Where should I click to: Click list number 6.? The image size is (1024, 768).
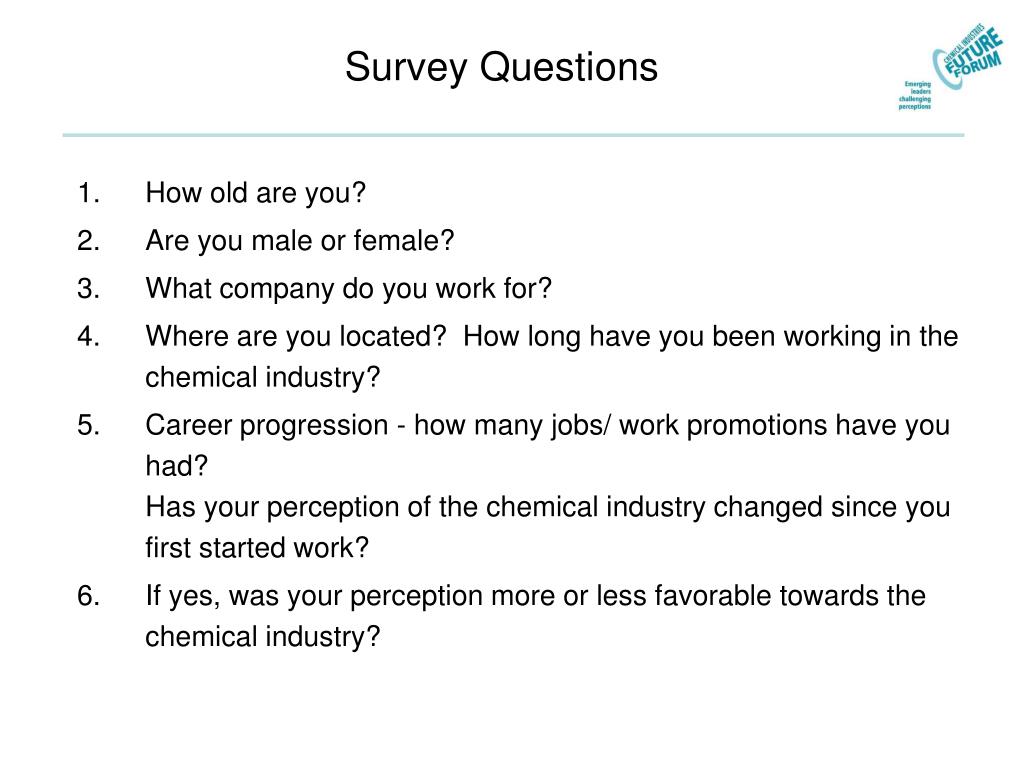(x=88, y=596)
